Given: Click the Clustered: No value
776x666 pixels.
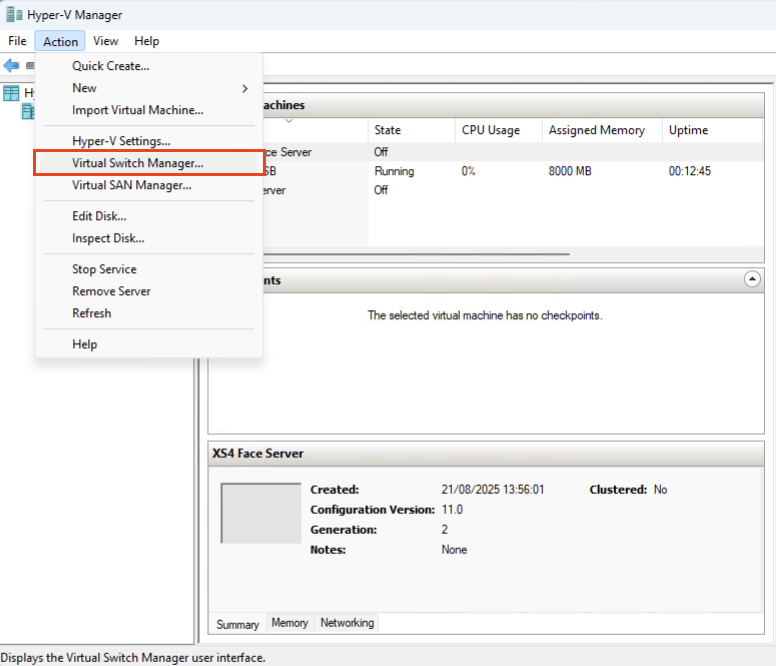Looking at the screenshot, I should coord(660,489).
